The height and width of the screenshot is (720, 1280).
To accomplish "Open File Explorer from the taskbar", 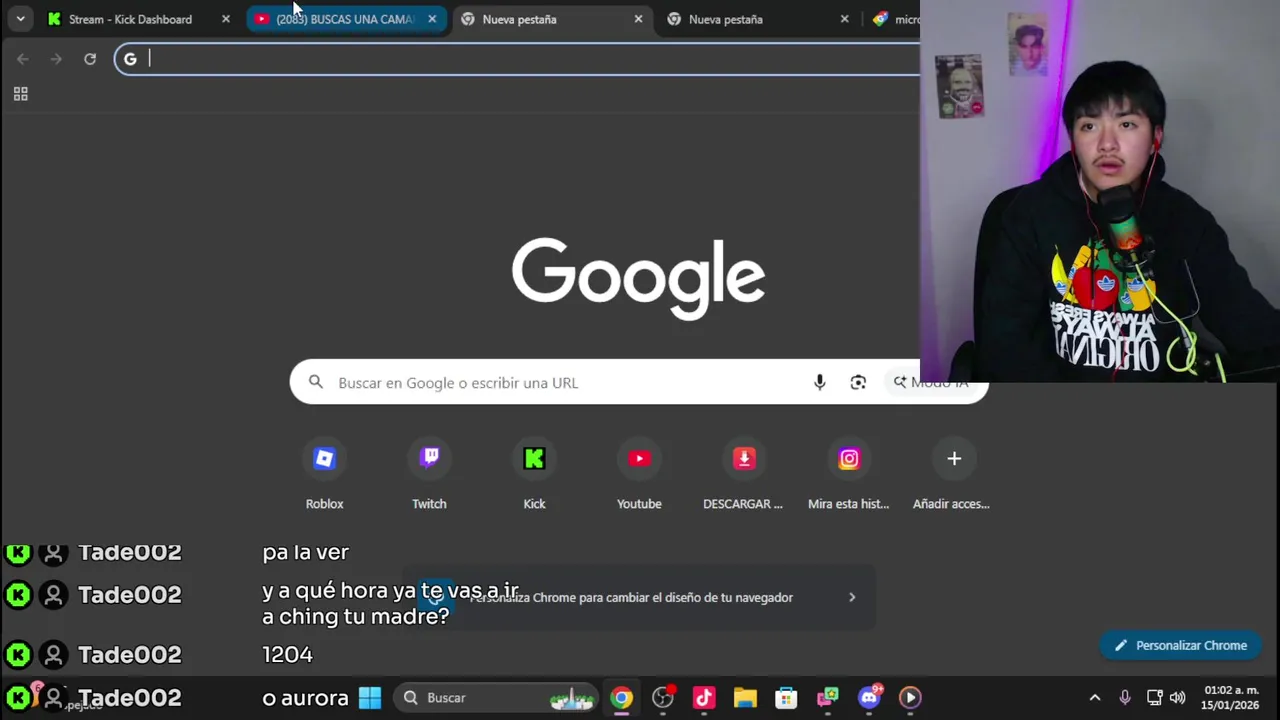I will pyautogui.click(x=745, y=697).
